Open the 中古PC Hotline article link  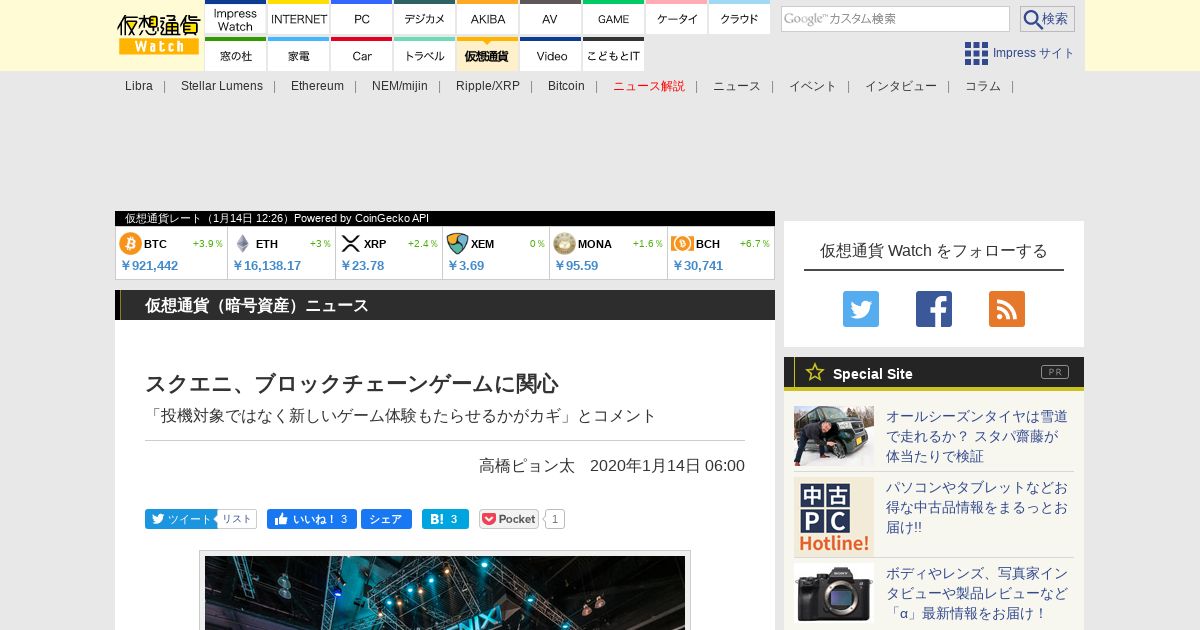[978, 507]
